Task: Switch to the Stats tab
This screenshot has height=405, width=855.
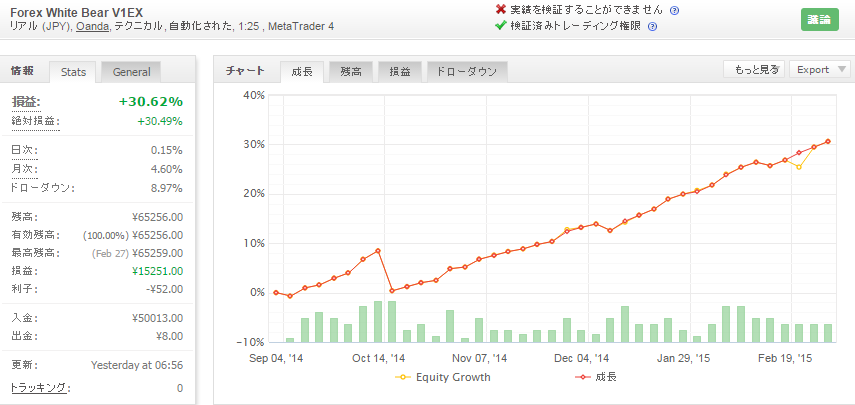Action: tap(73, 72)
